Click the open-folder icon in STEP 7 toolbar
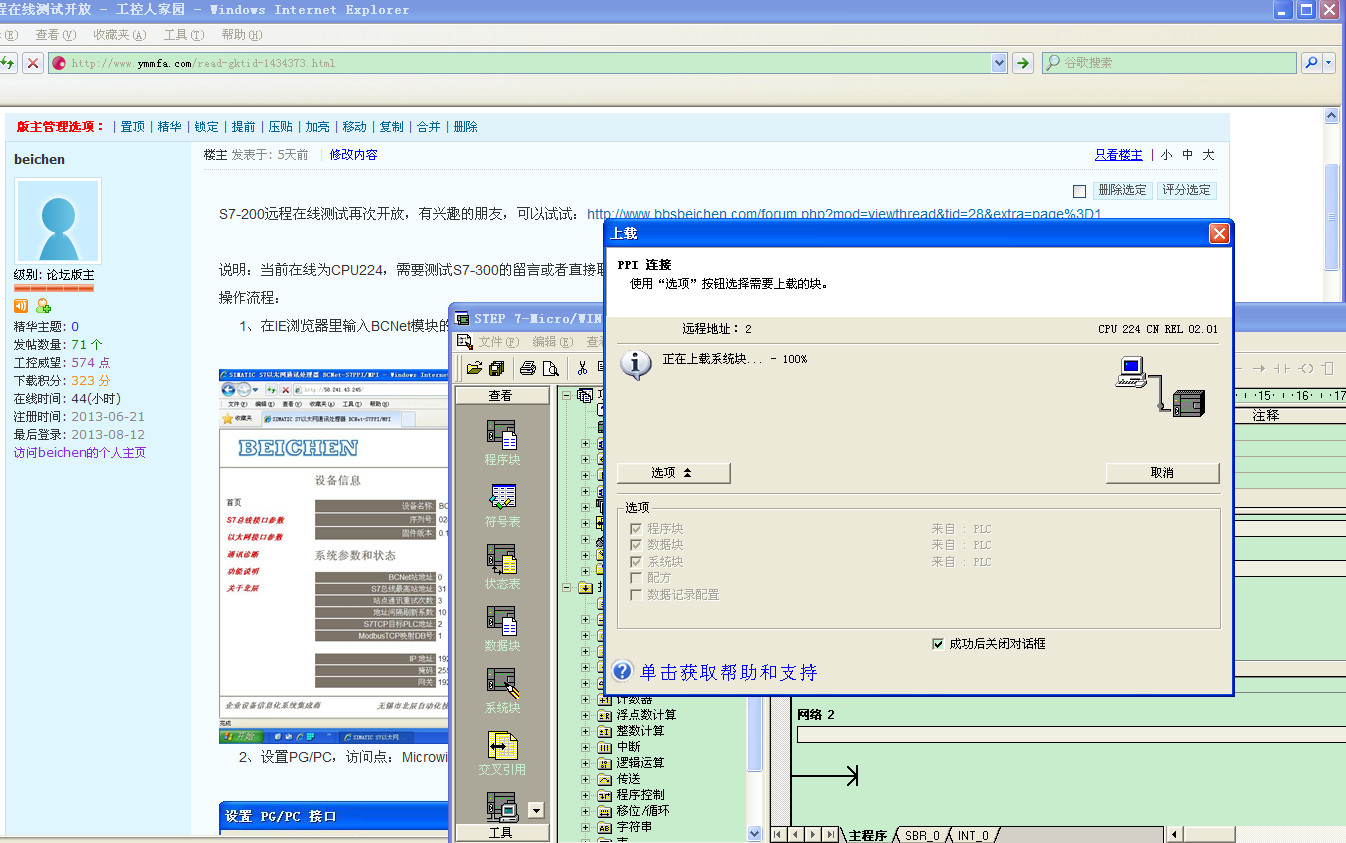The image size is (1346, 843). point(474,368)
